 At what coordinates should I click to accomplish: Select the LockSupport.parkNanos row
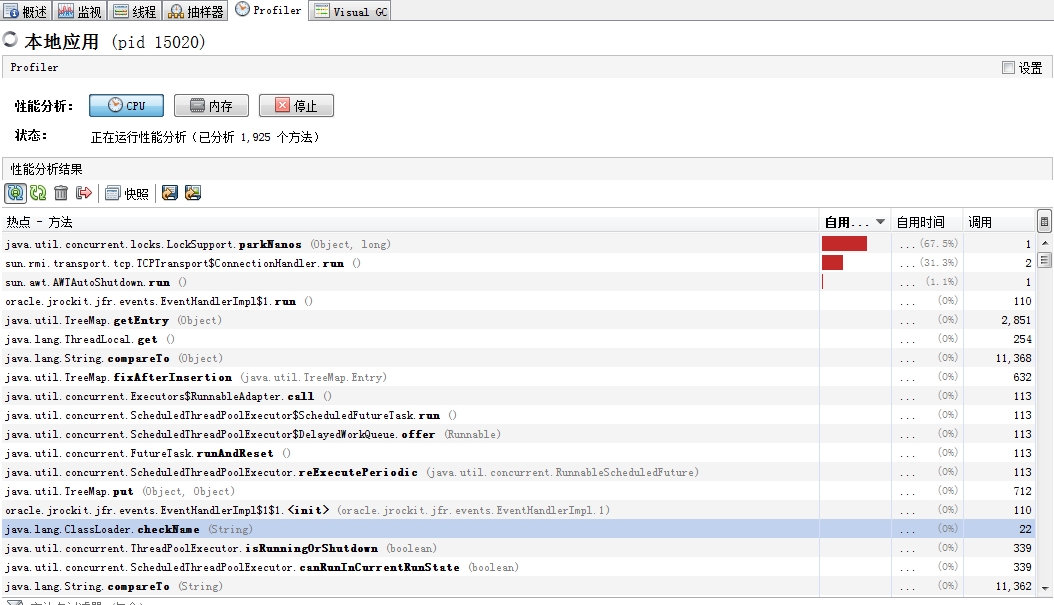point(518,244)
